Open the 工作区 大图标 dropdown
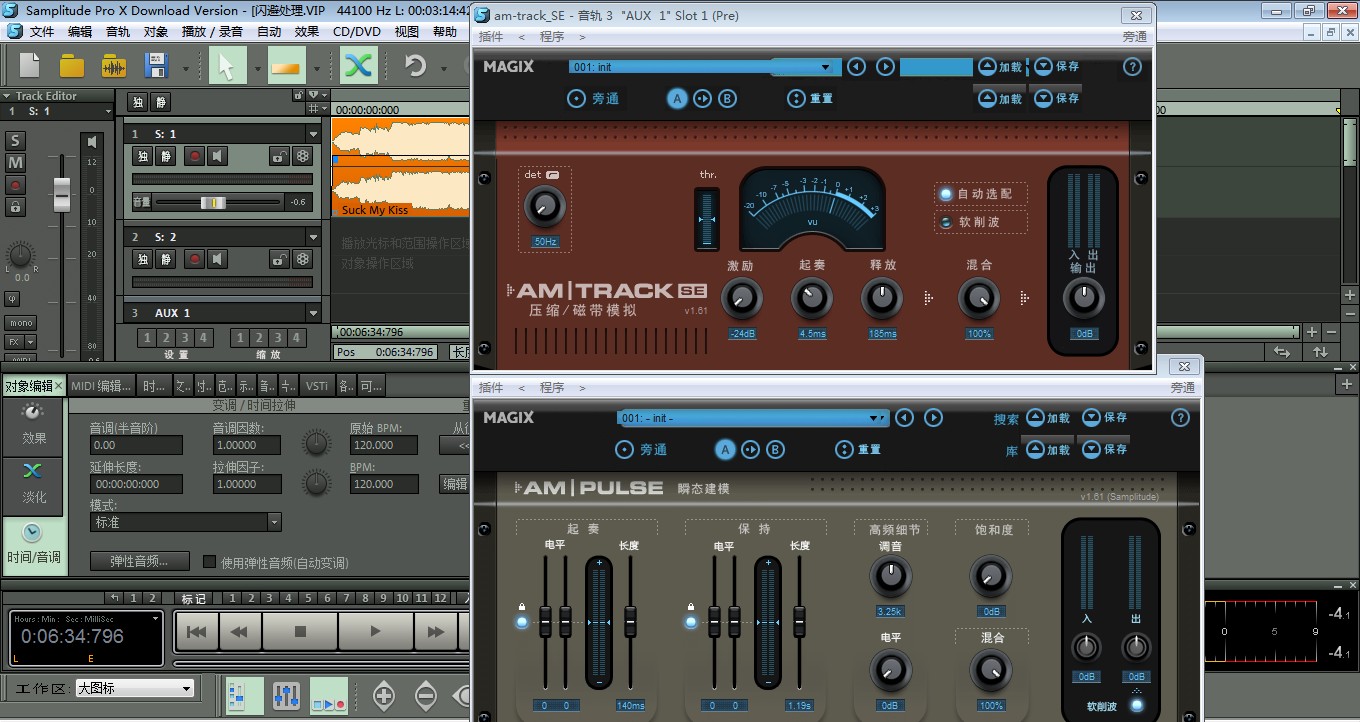The width and height of the screenshot is (1360, 722). pyautogui.click(x=135, y=688)
